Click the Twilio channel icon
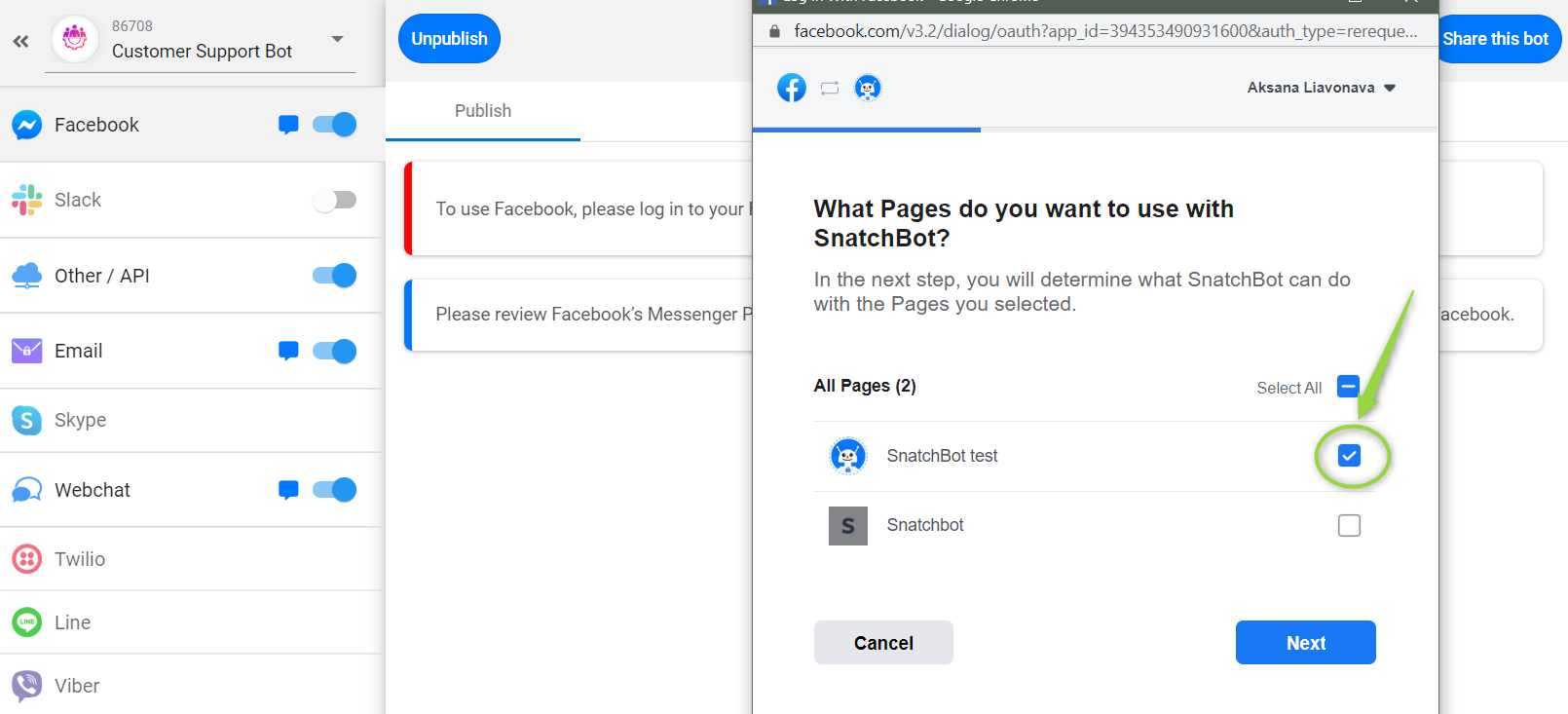 click(x=27, y=559)
